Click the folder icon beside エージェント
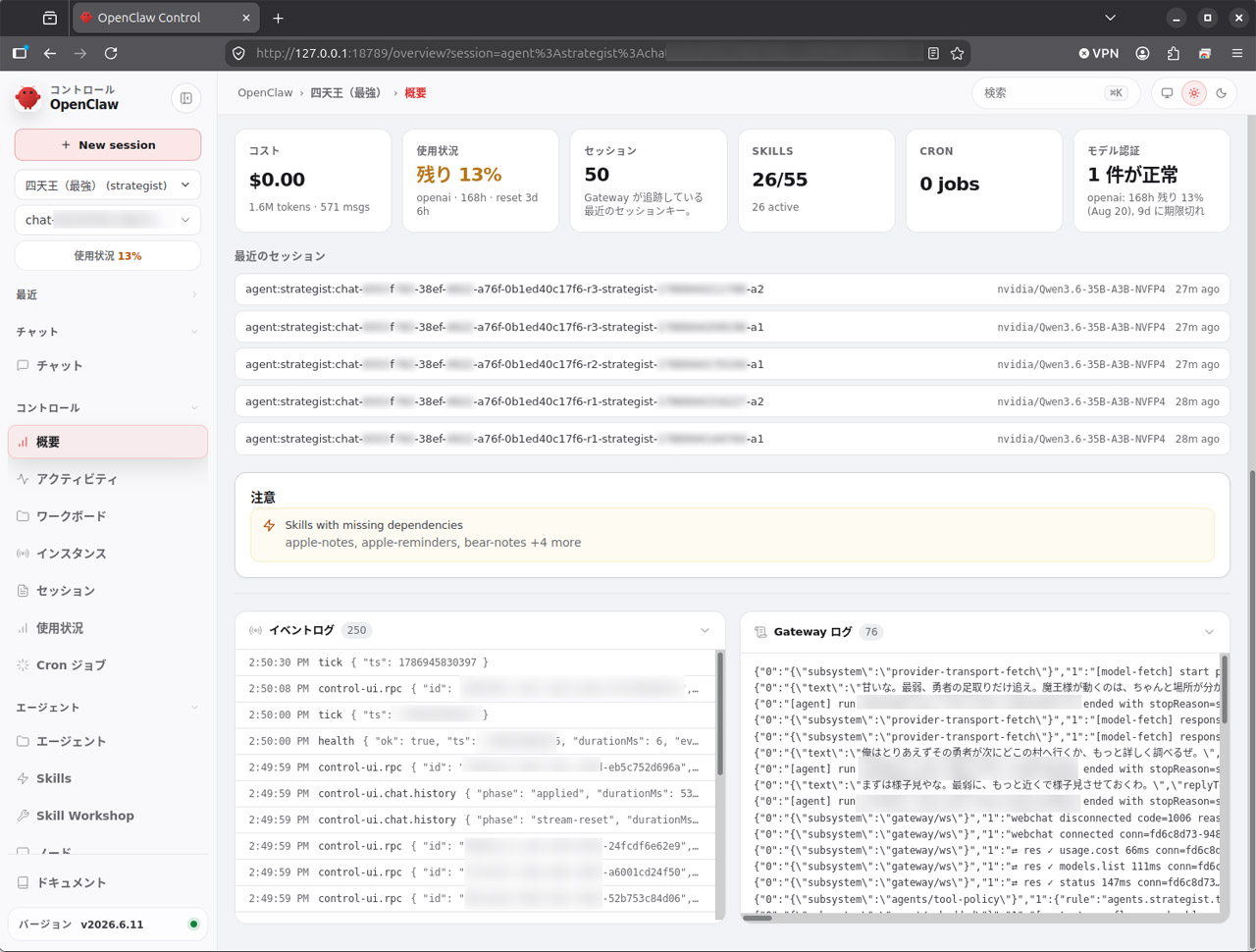 [x=23, y=742]
